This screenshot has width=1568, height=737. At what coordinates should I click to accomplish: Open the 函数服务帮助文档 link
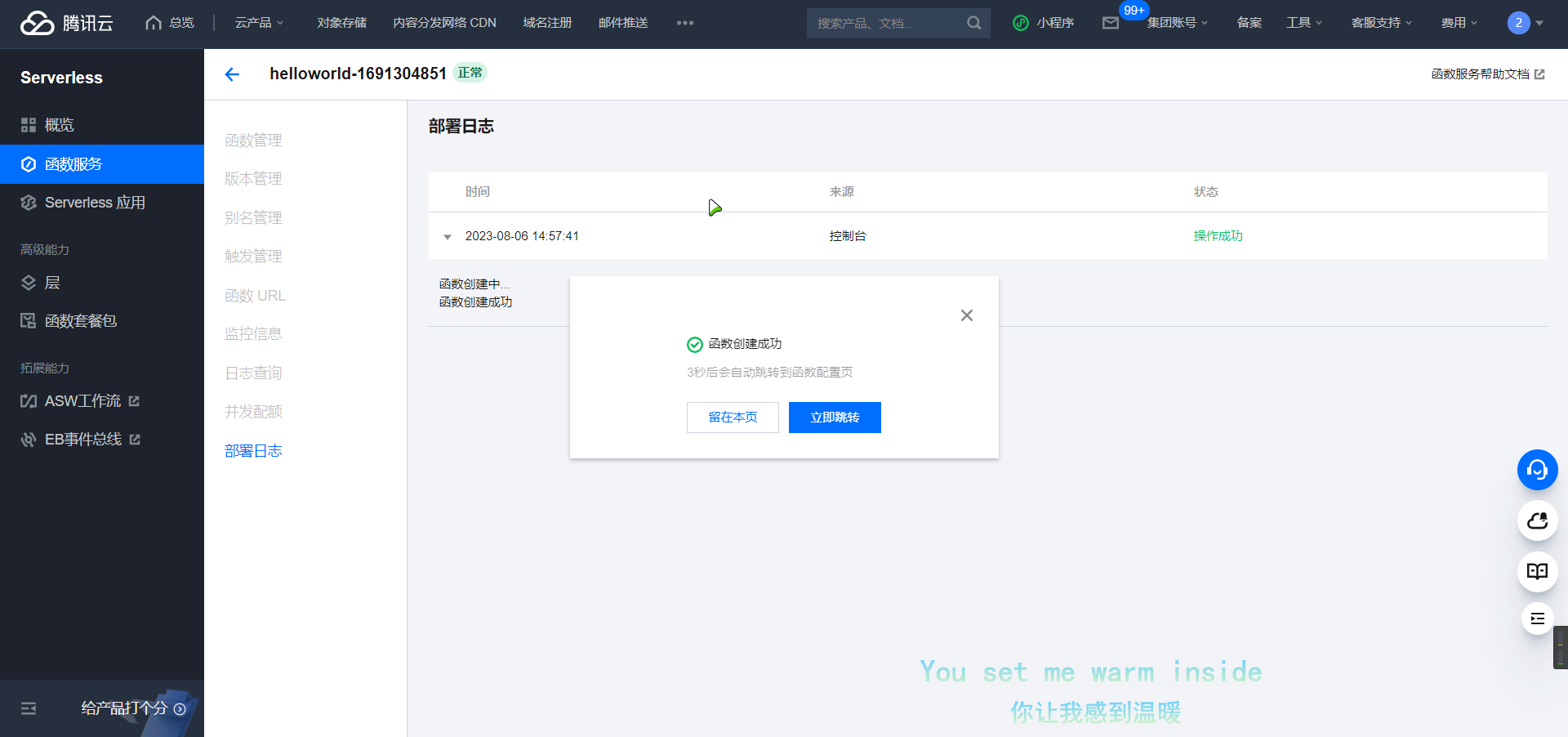click(x=1481, y=74)
